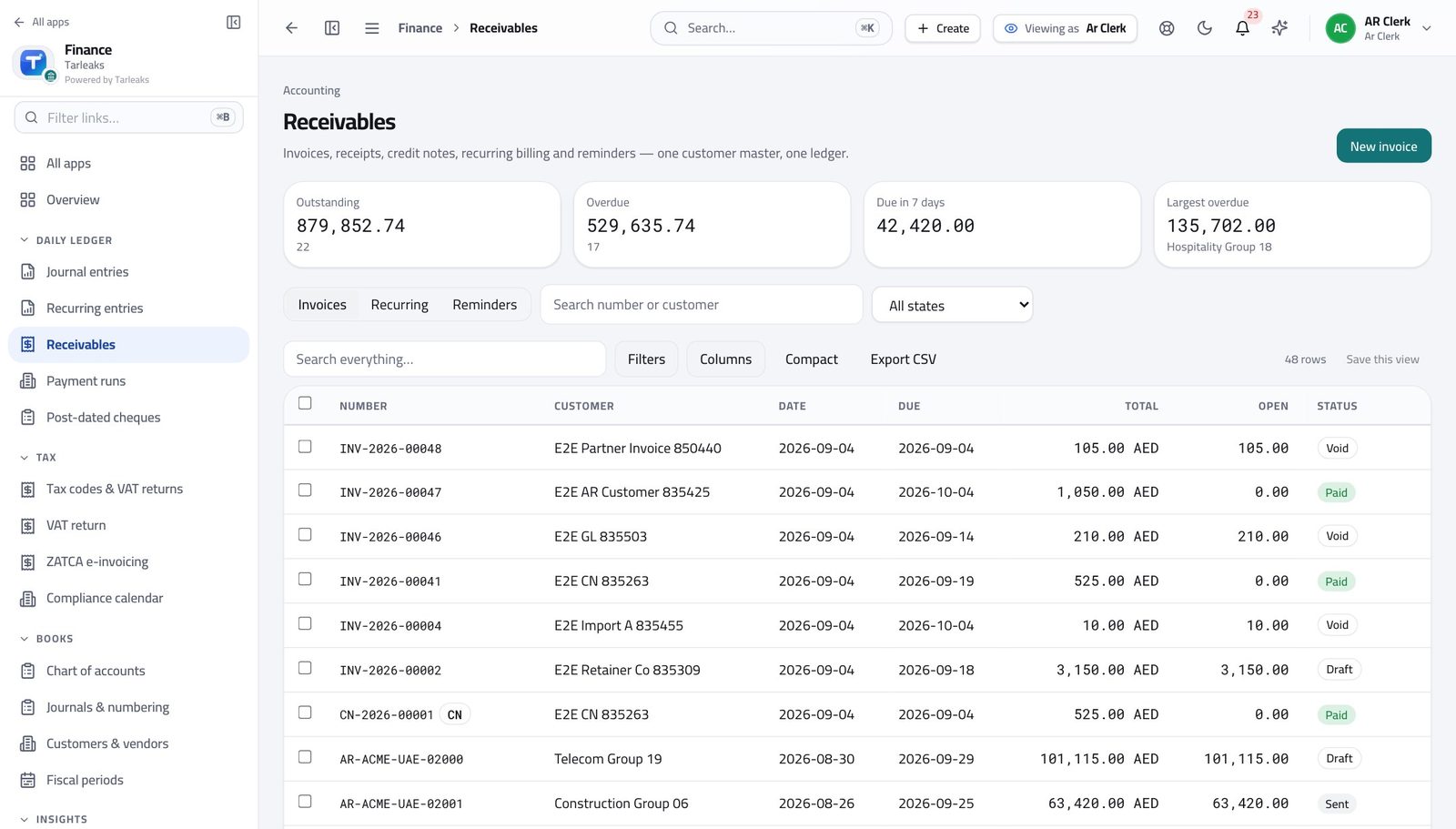The width and height of the screenshot is (1456, 829).
Task: Click the Journal entries icon
Action: (x=28, y=272)
